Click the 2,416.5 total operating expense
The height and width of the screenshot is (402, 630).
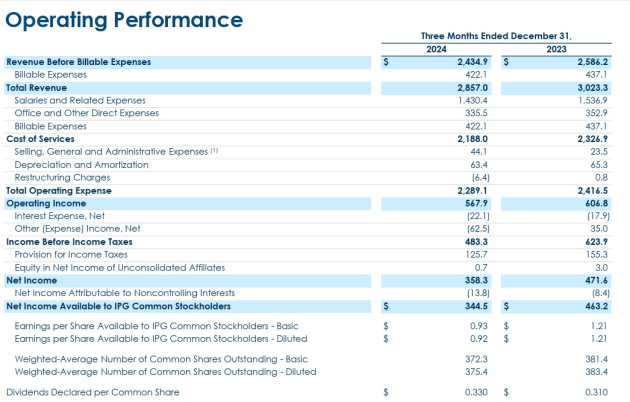(593, 191)
